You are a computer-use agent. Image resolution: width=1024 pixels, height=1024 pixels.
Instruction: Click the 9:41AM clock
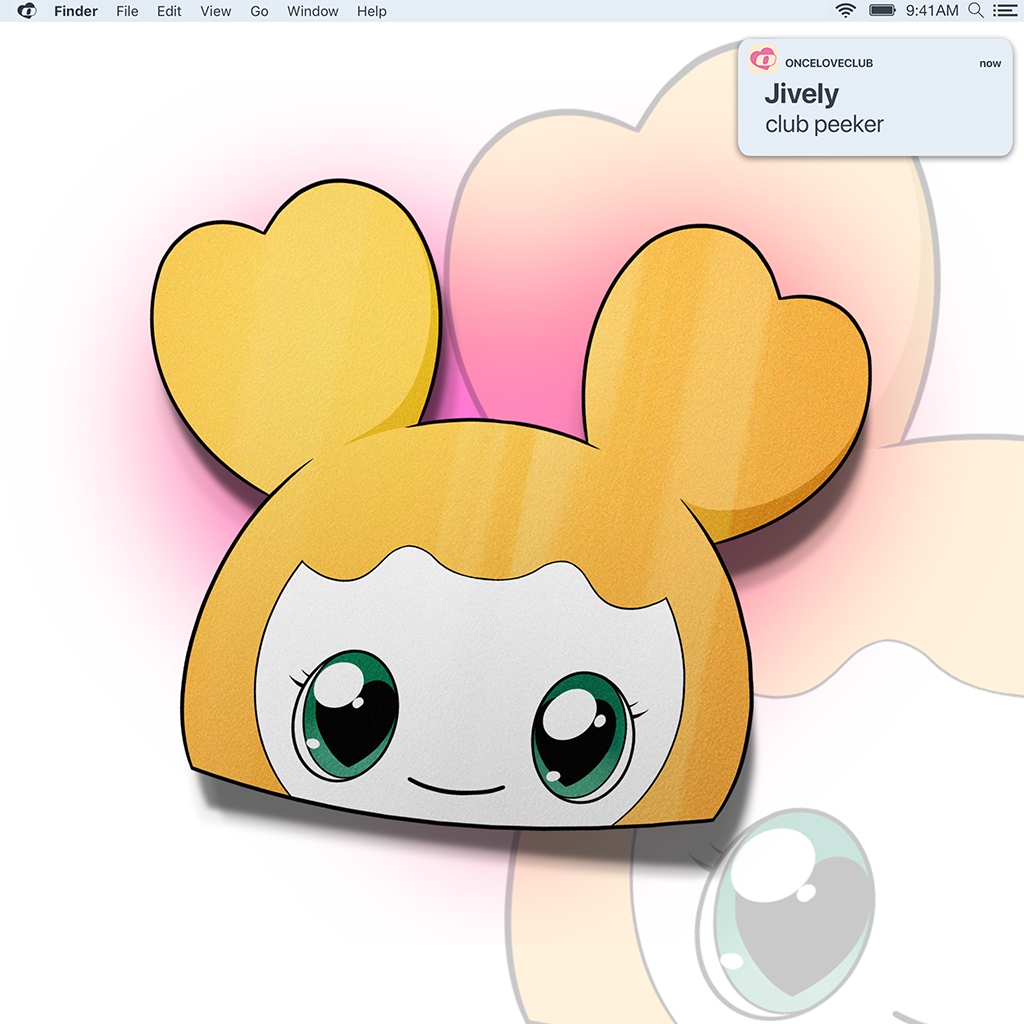click(x=931, y=11)
